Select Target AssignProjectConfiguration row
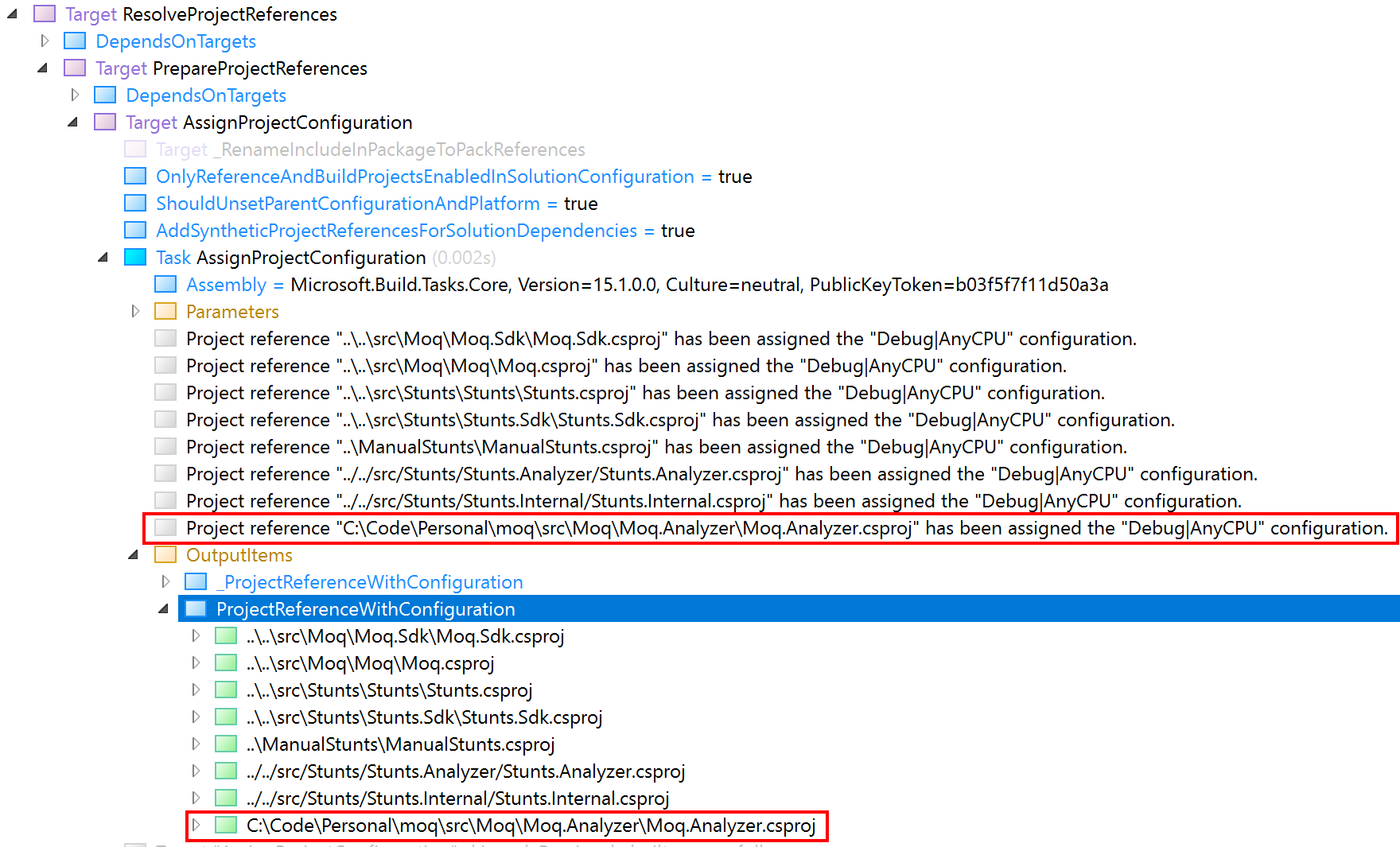The height and width of the screenshot is (847, 1400). tap(269, 122)
